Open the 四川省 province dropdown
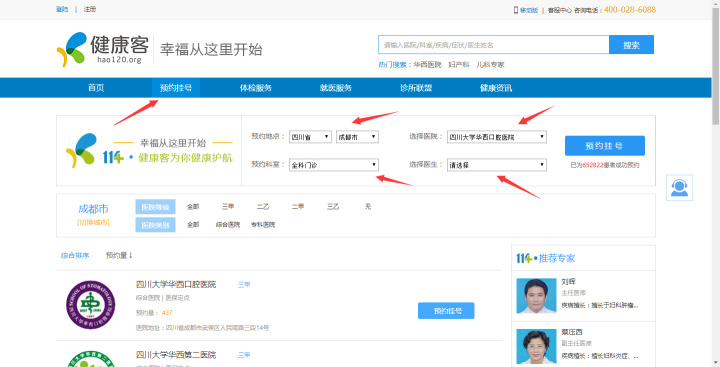720x367 pixels. [x=310, y=137]
